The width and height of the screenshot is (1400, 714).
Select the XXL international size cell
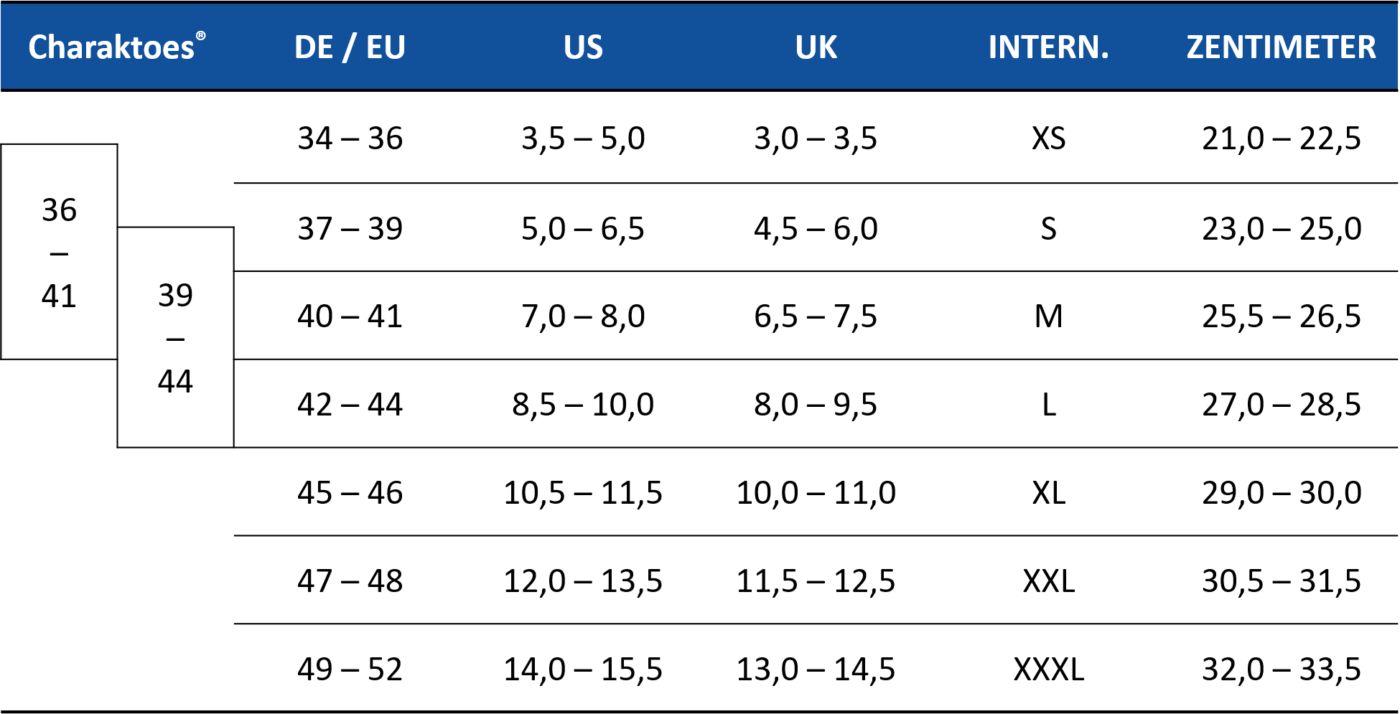(x=1048, y=581)
